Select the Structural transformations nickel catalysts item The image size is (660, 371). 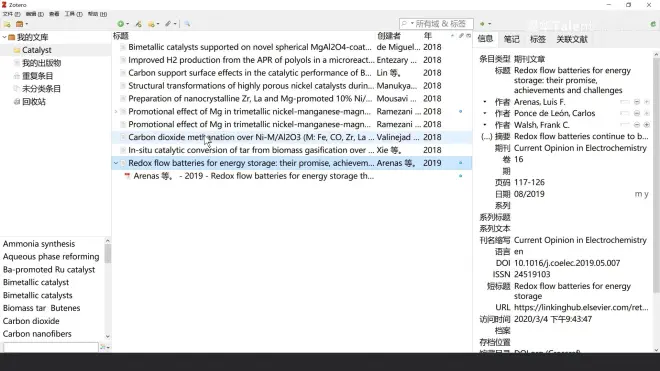pyautogui.click(x=292, y=86)
